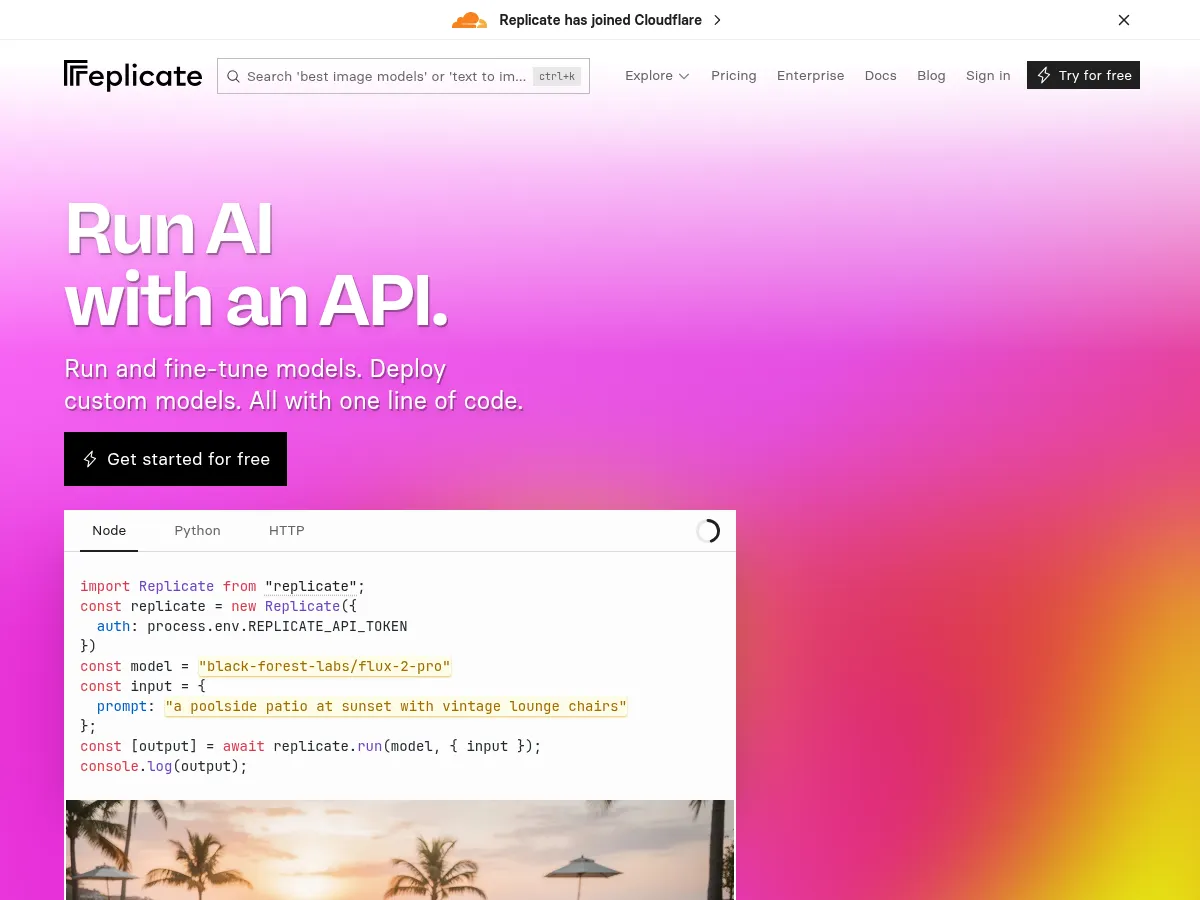The width and height of the screenshot is (1200, 900).
Task: Switch to the HTTP code tab
Action: coord(286,531)
